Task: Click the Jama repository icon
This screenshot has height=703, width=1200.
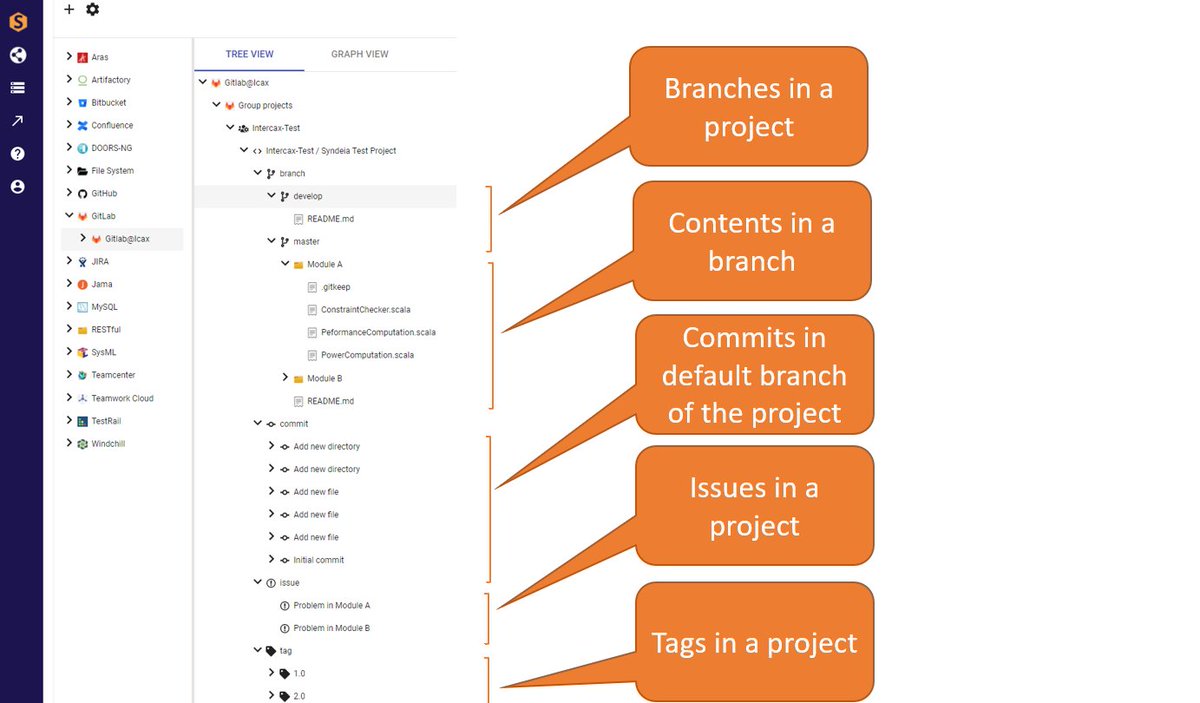Action: pos(83,285)
